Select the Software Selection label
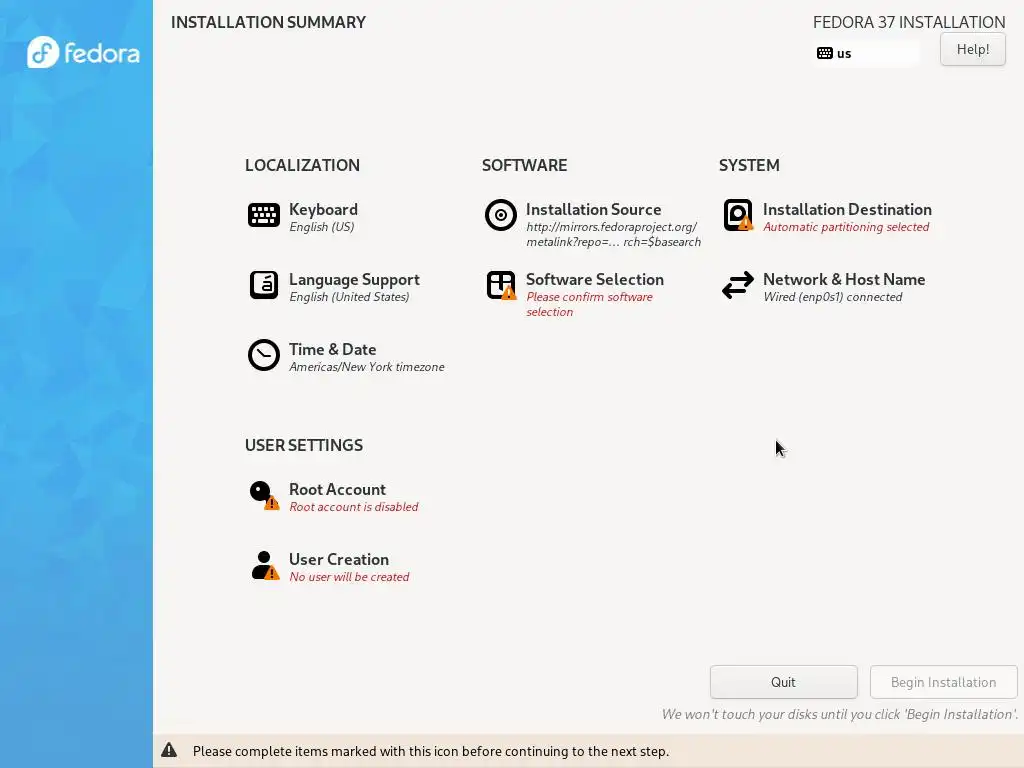Viewport: 1024px width, 768px height. (x=595, y=280)
